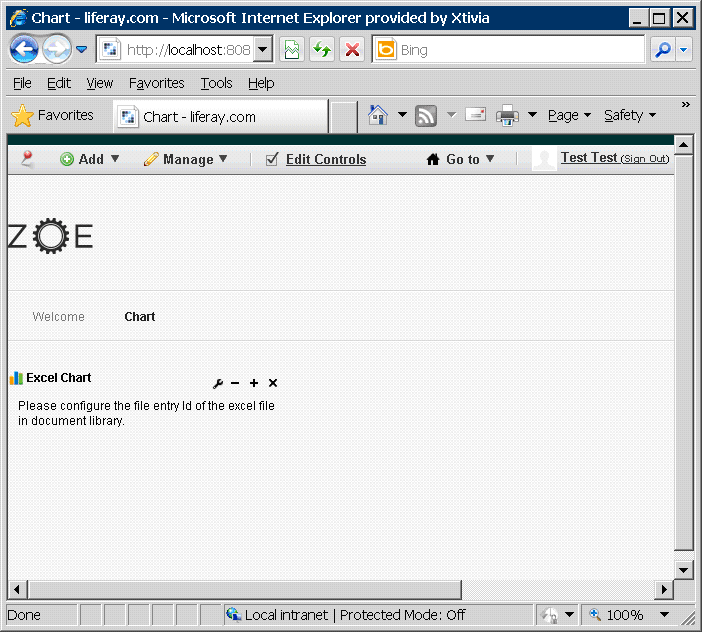Click the RSS feeds icon
Image resolution: width=702 pixels, height=632 pixels.
point(426,116)
